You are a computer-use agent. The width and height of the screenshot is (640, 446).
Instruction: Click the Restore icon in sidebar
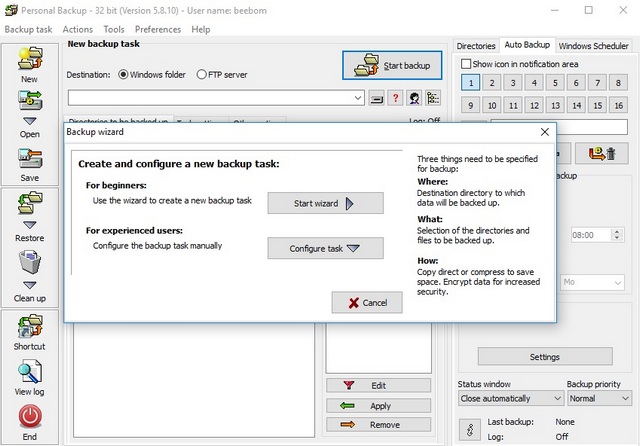click(30, 203)
